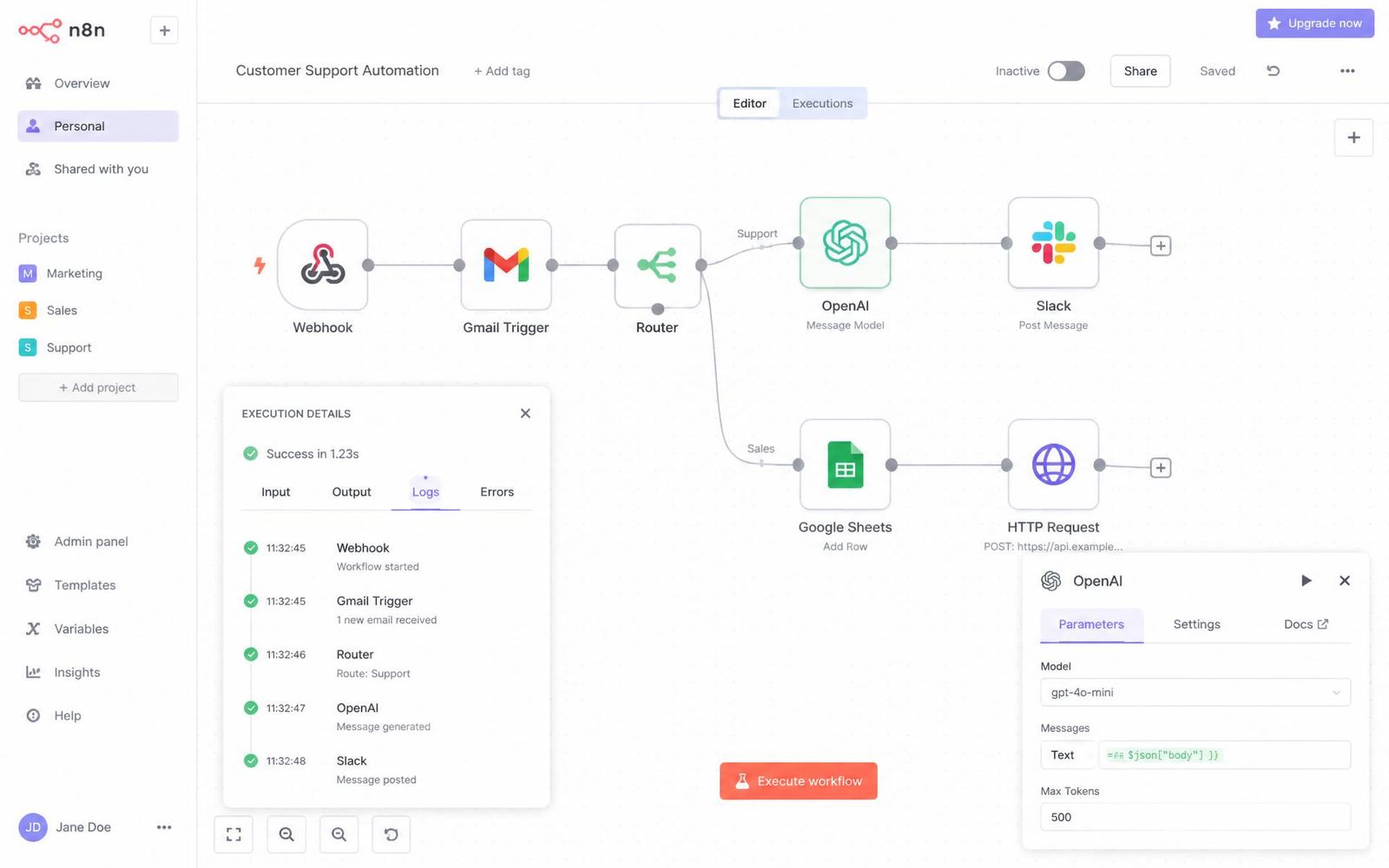Viewport: 1389px width, 868px height.
Task: Click the Add project button
Action: [x=98, y=387]
